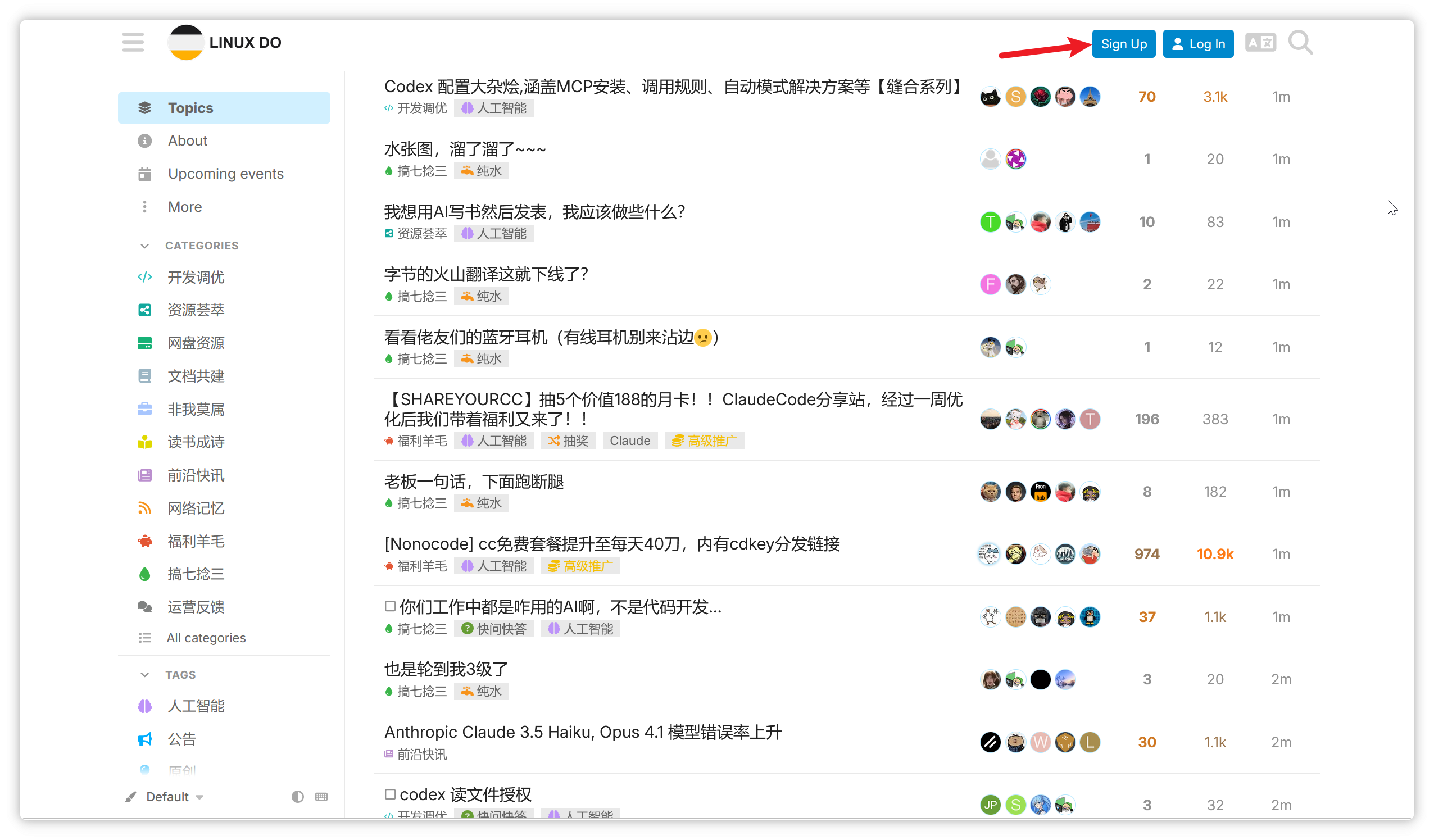Open the hamburger sidebar menu
The image size is (1434, 840).
point(133,42)
